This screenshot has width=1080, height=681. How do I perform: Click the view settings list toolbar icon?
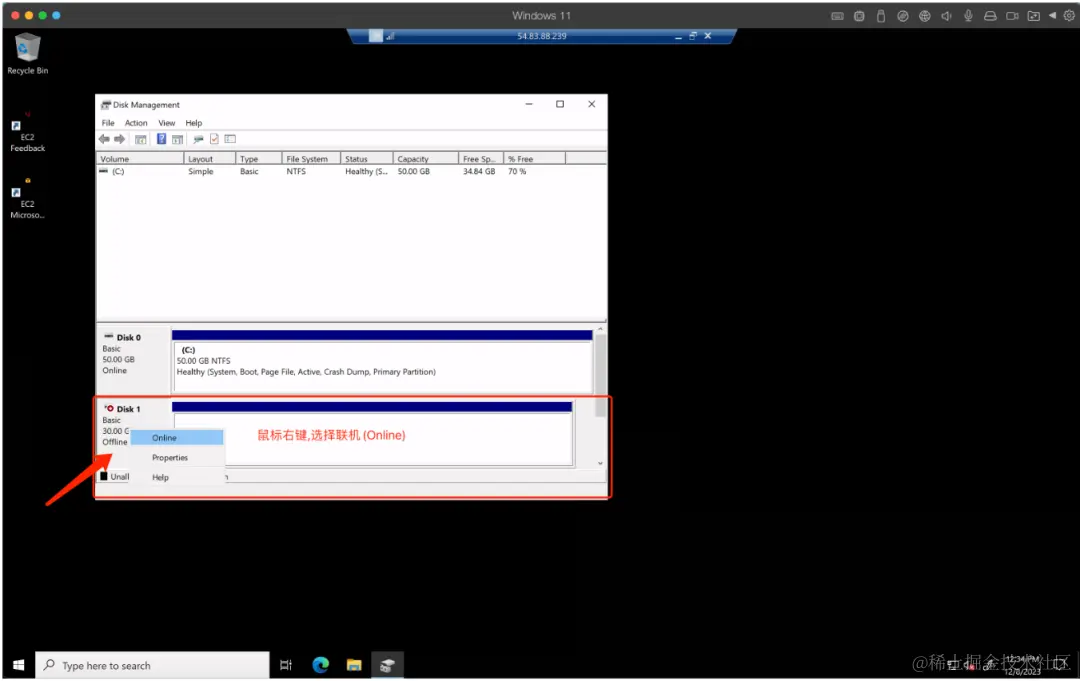click(x=230, y=139)
